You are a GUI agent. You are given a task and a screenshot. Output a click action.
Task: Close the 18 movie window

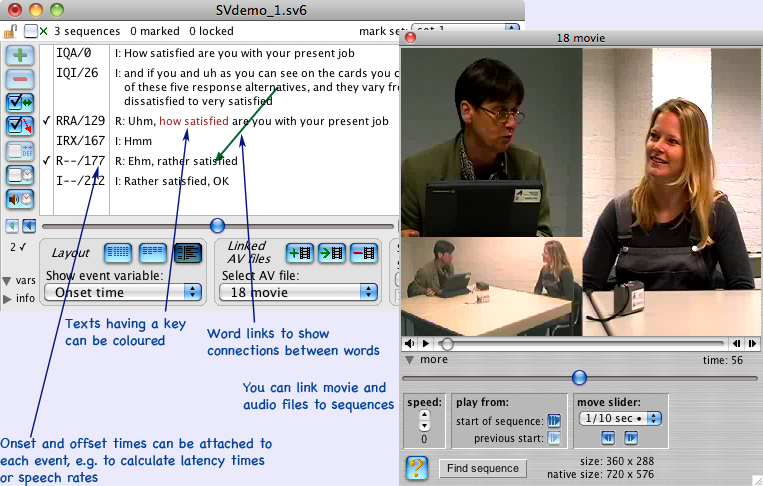411,37
